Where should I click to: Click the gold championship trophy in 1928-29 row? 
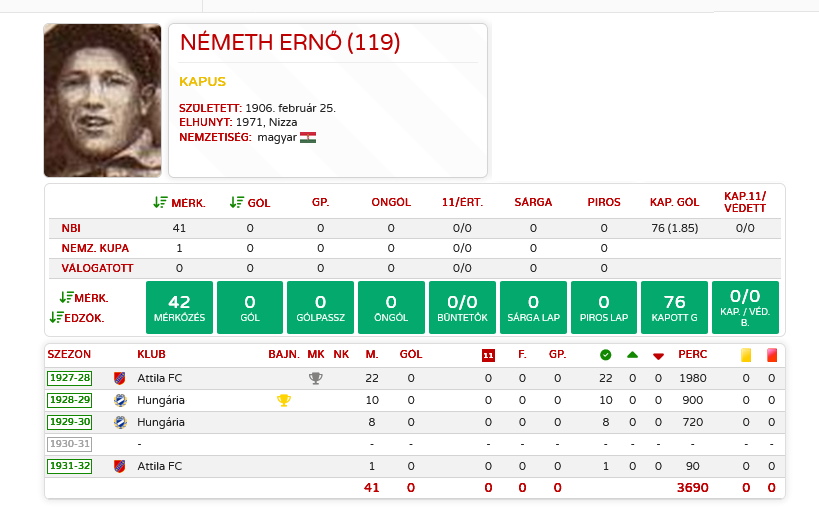284,400
